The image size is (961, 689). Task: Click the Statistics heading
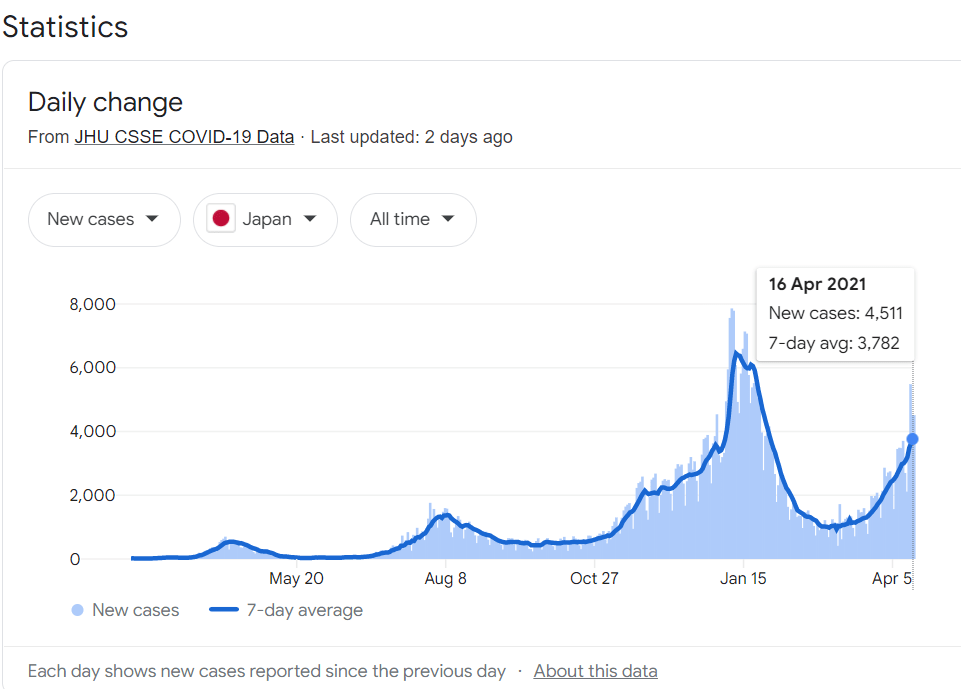pos(65,27)
